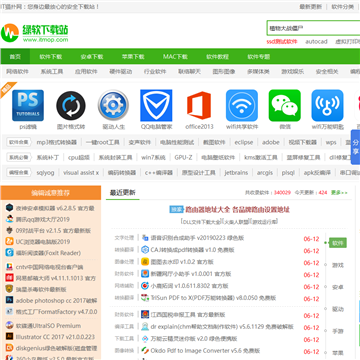Switch update list to 安卓 tab
This screenshot has height=360, width=360.
click(x=338, y=287)
